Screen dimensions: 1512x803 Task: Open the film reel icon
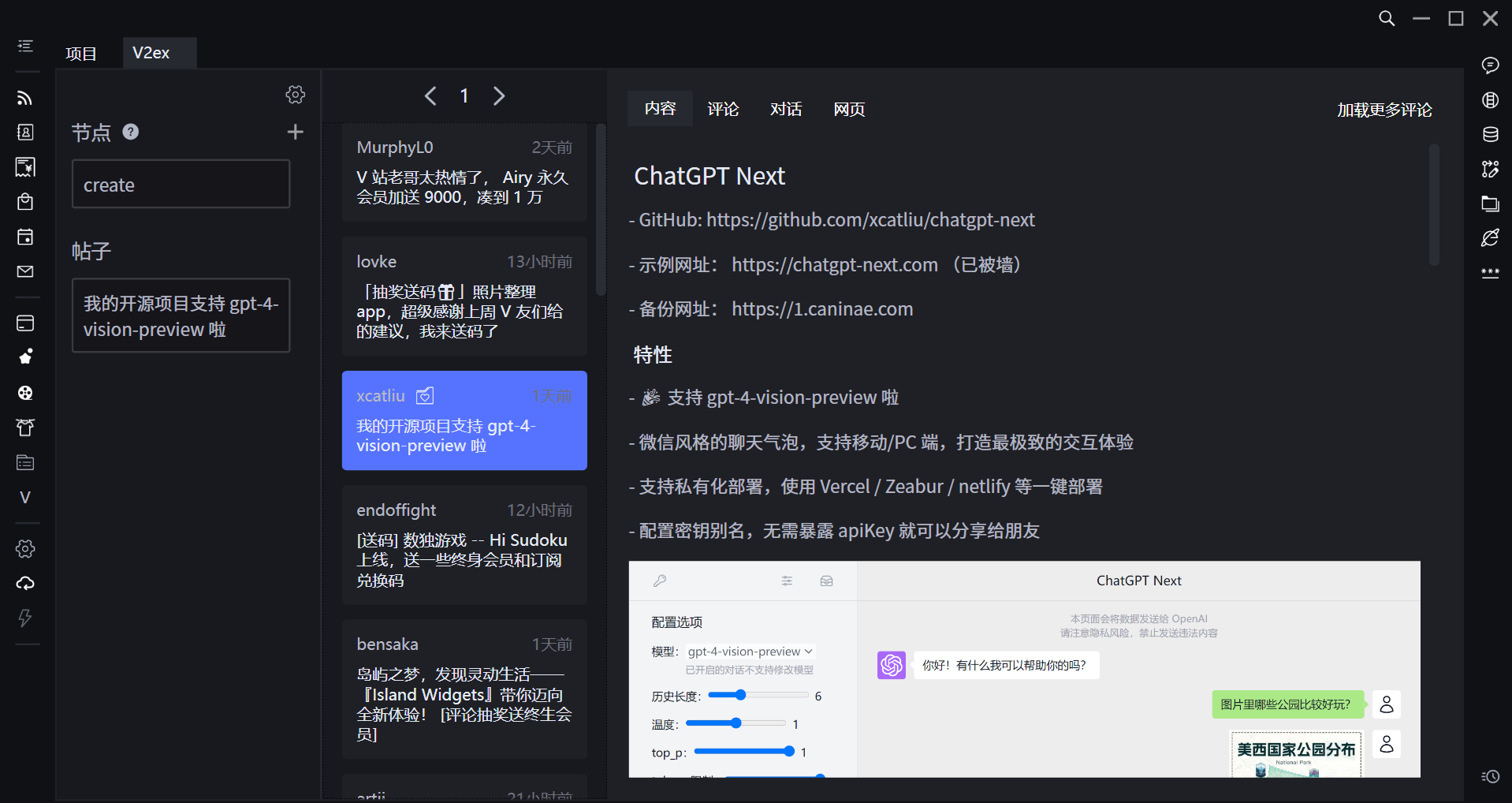tap(25, 393)
